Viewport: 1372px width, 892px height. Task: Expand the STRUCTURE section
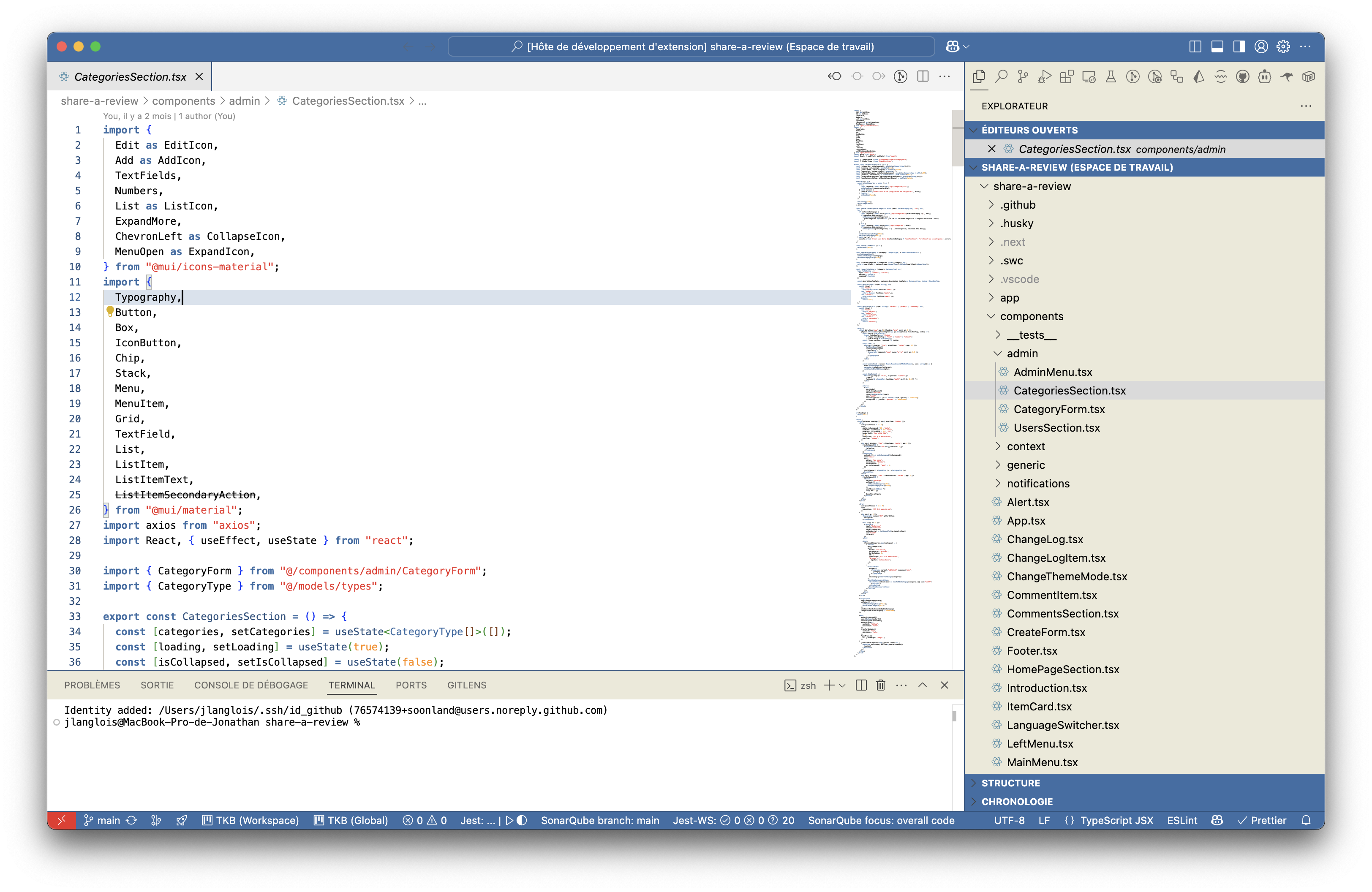point(1010,783)
